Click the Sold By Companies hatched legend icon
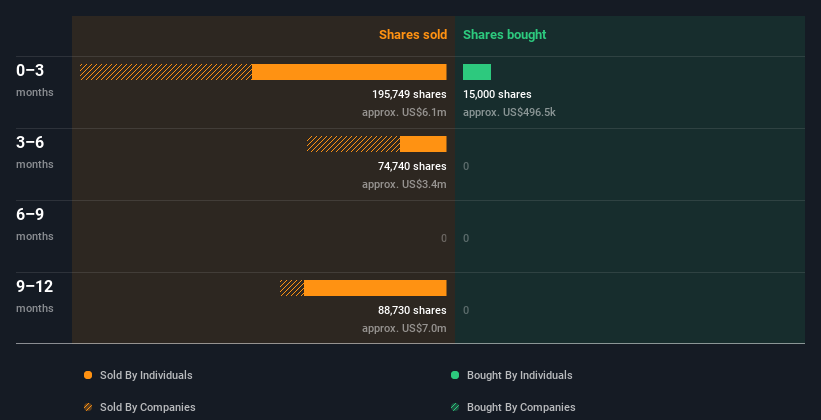Screen dimensions: 821x420 click(88, 407)
